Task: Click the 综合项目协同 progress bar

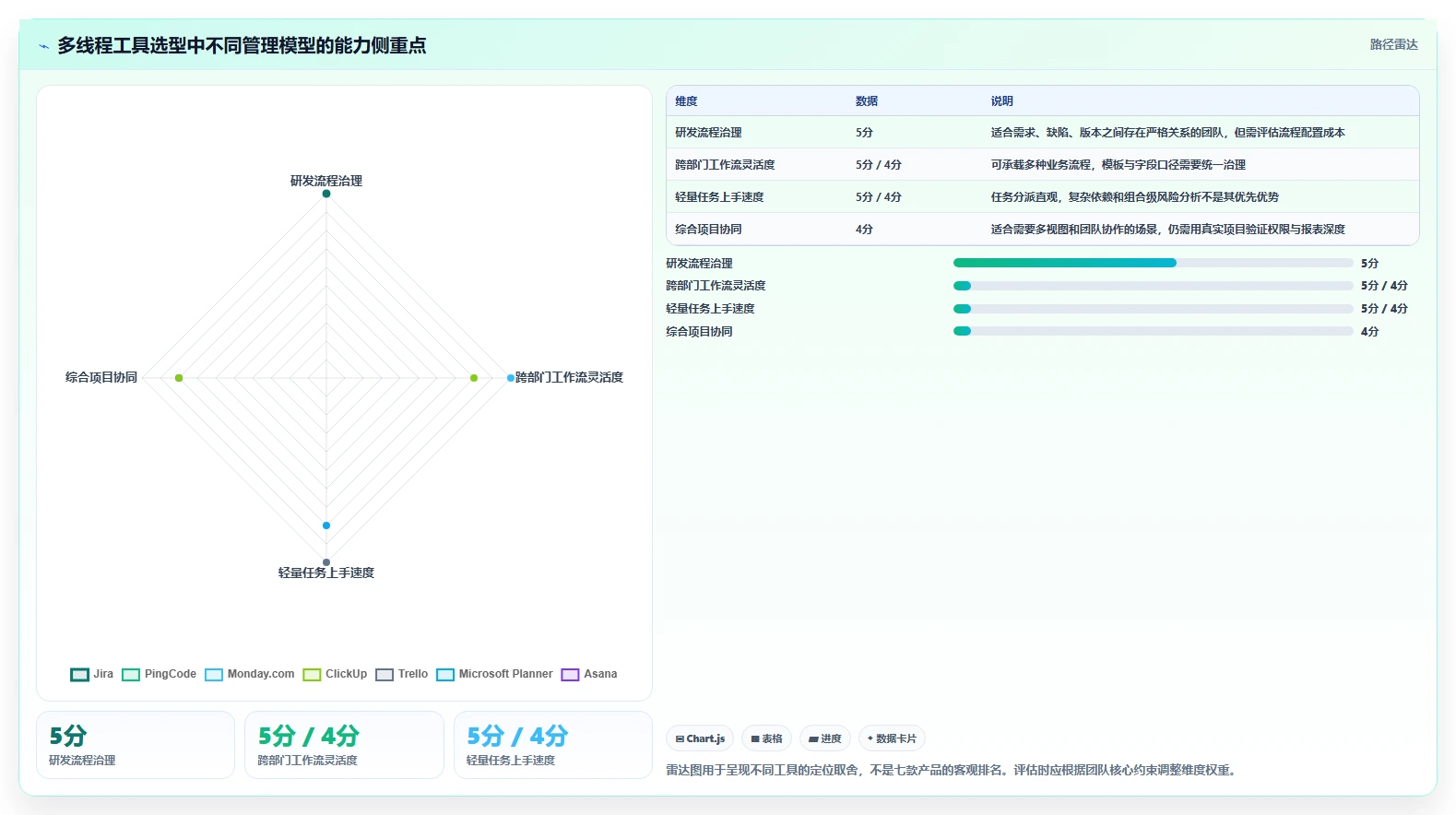Action: 1153,331
